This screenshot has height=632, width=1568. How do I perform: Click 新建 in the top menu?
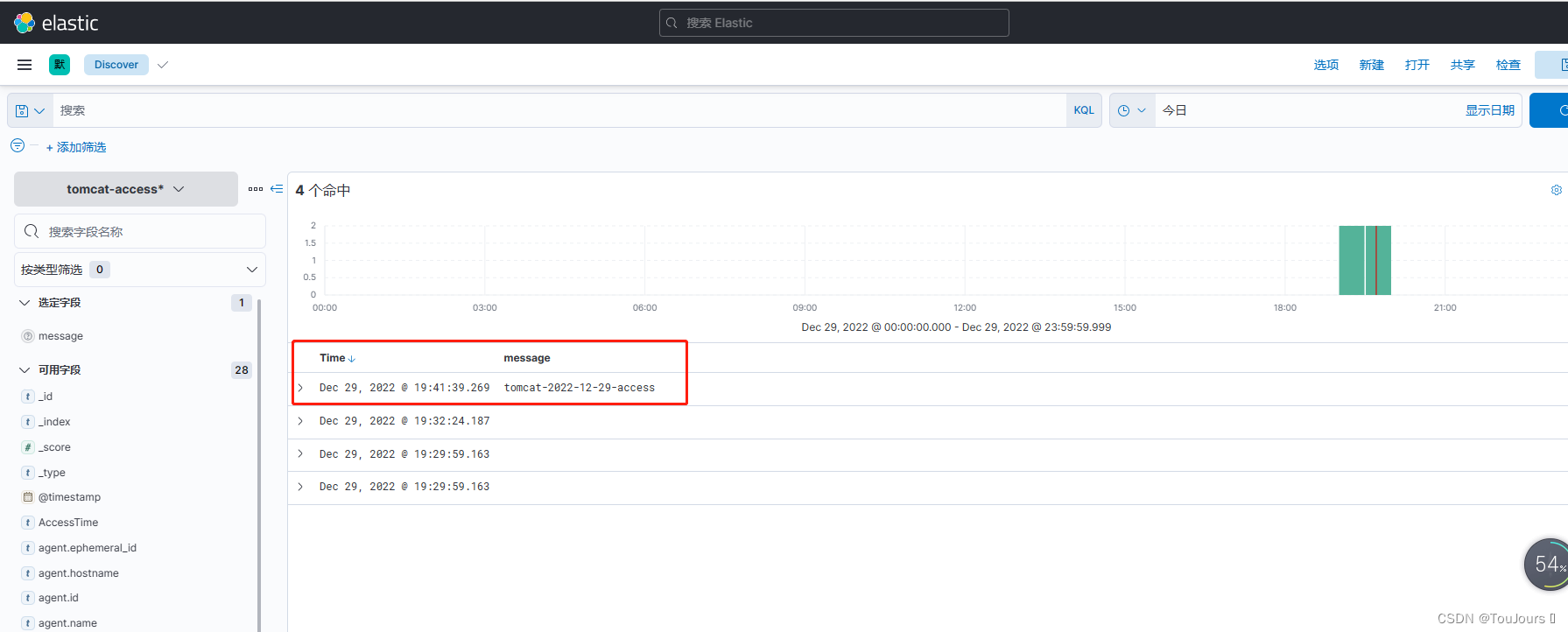(1371, 65)
